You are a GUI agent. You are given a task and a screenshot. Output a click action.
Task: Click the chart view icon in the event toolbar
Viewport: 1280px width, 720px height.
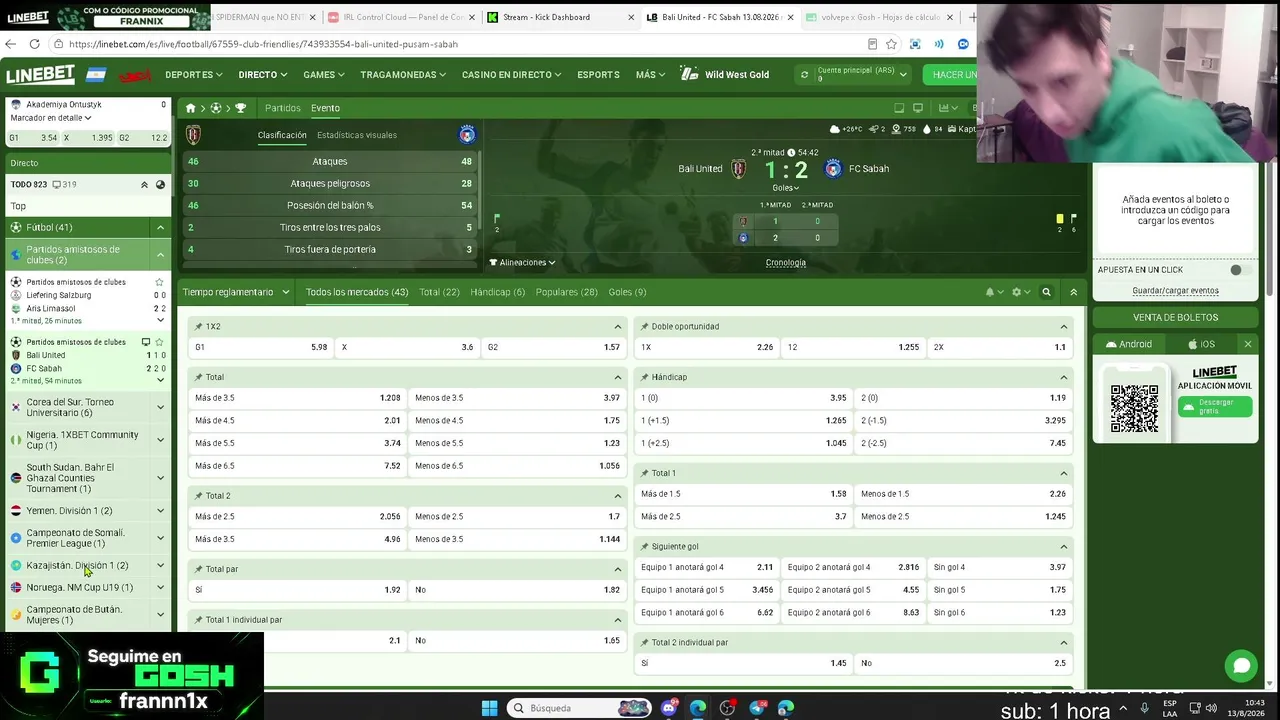pyautogui.click(x=946, y=108)
